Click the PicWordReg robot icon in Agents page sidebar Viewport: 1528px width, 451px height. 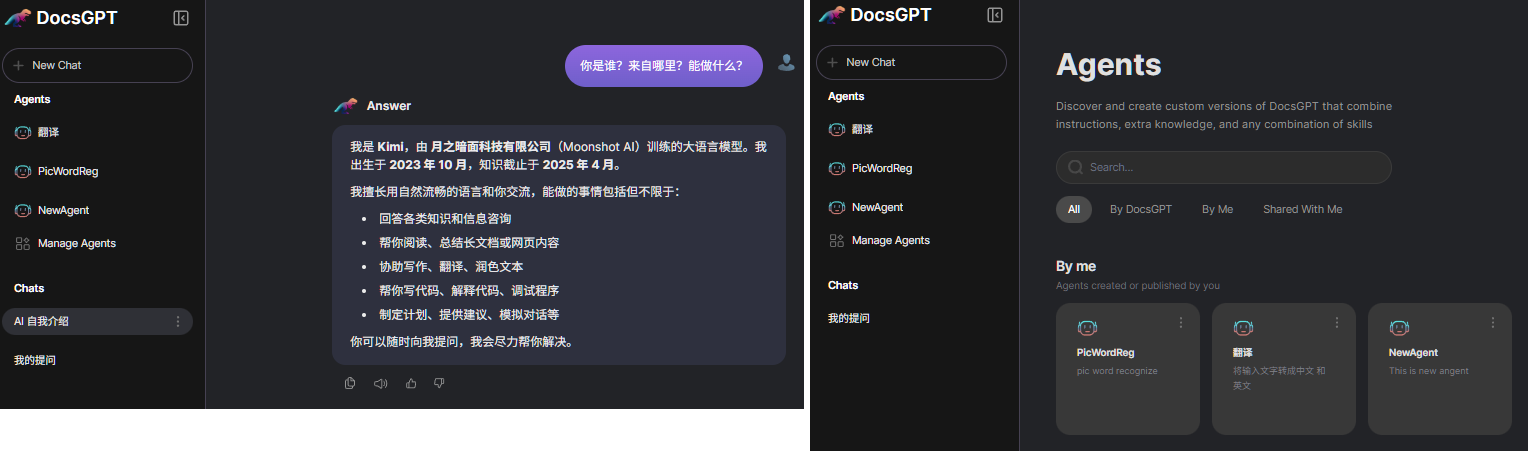click(x=837, y=168)
